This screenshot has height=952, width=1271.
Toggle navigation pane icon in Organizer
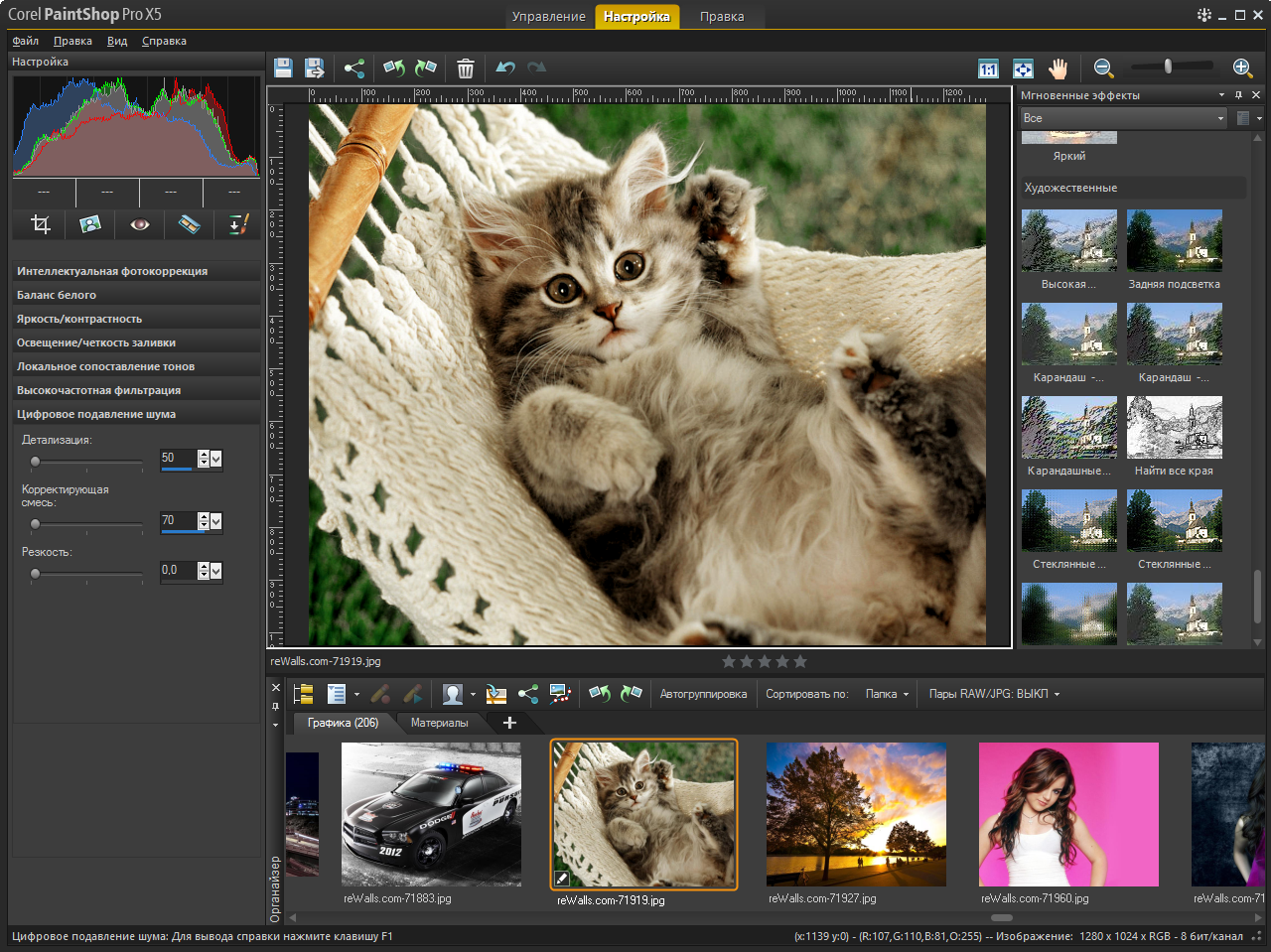304,694
